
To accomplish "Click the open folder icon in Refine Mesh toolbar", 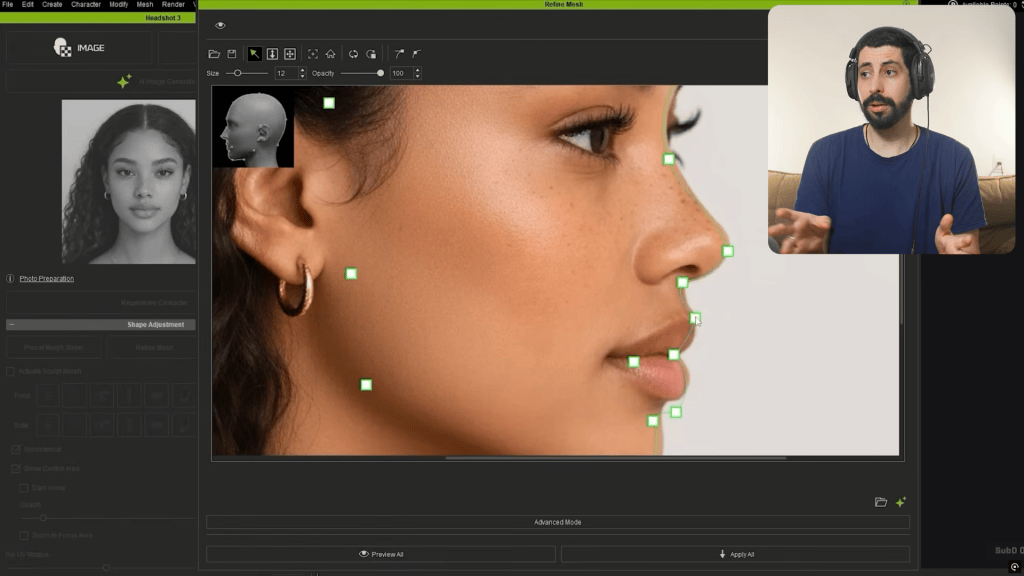I will point(214,54).
